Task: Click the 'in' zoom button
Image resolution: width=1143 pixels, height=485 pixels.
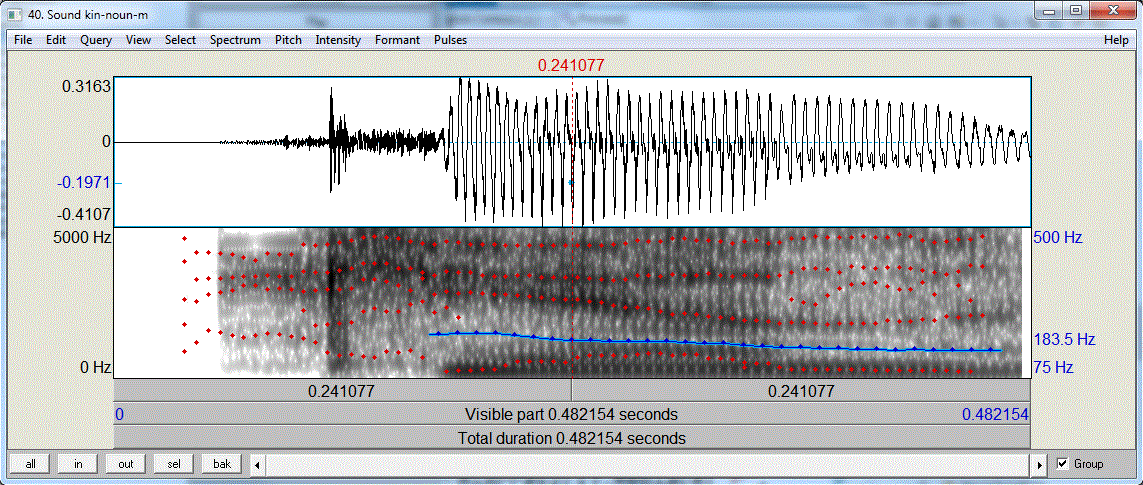Action: 78,464
